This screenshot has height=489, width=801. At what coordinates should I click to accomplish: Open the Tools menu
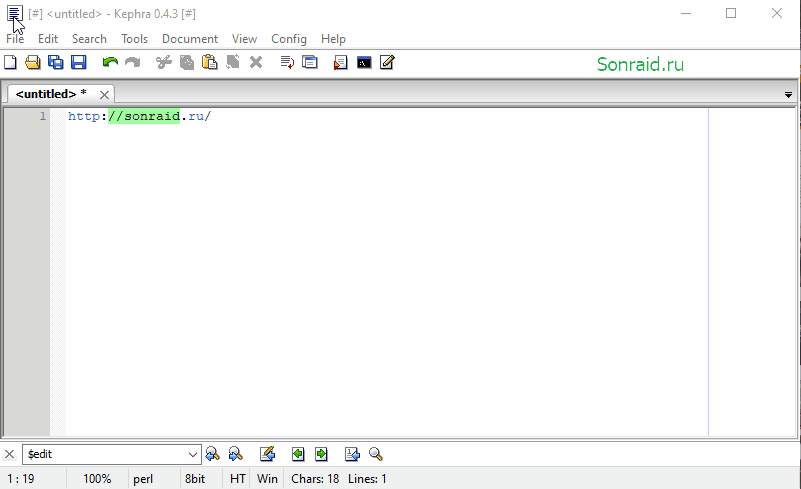click(134, 39)
